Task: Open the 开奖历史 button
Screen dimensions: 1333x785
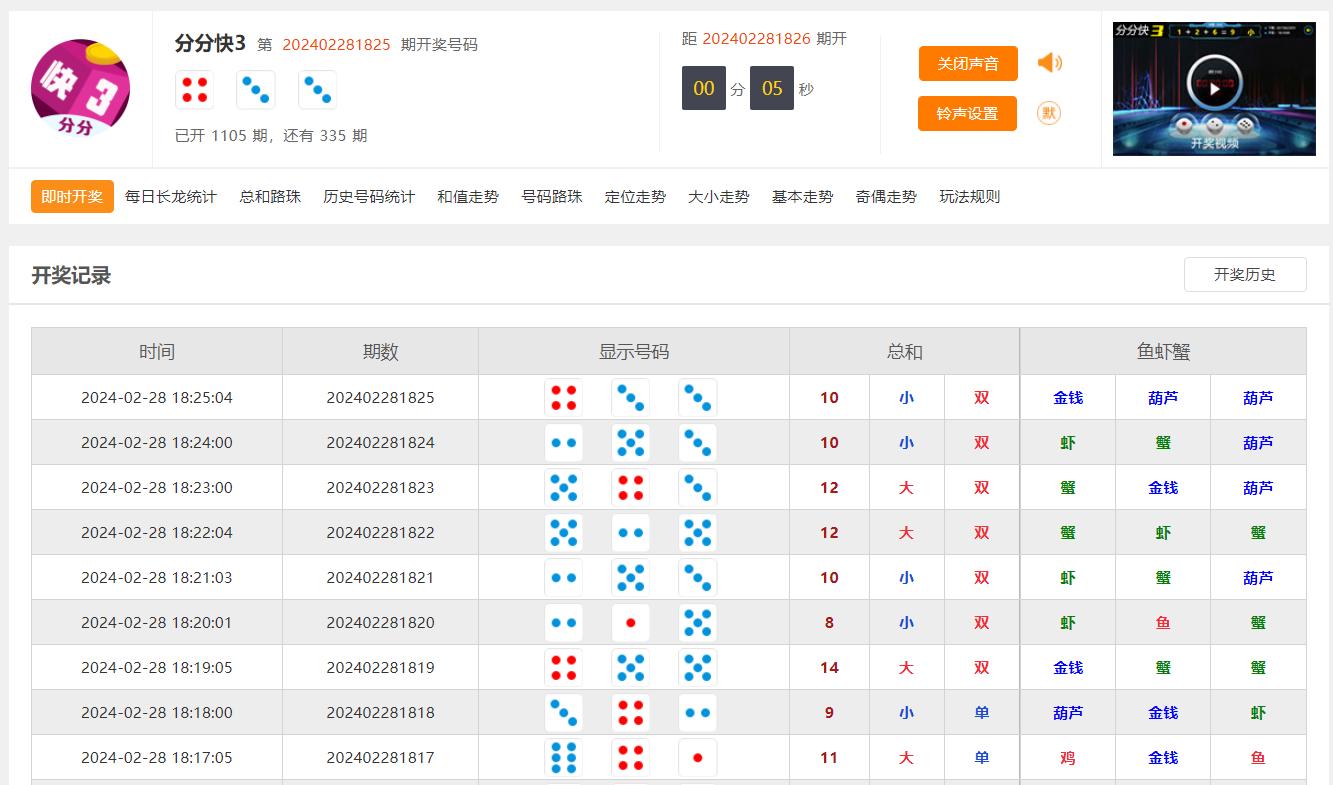Action: click(x=1245, y=274)
